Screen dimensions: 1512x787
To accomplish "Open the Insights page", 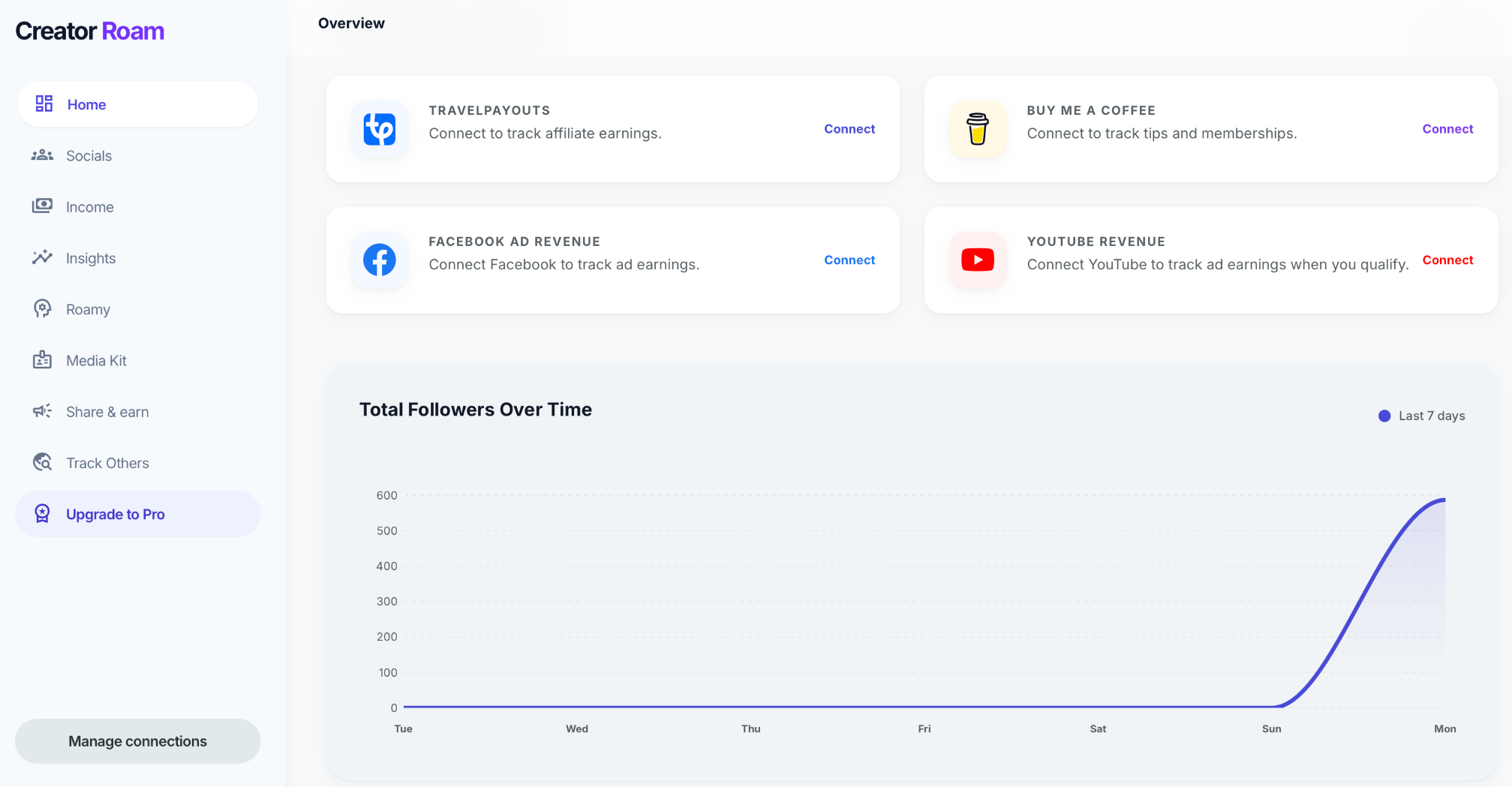I will click(137, 258).
